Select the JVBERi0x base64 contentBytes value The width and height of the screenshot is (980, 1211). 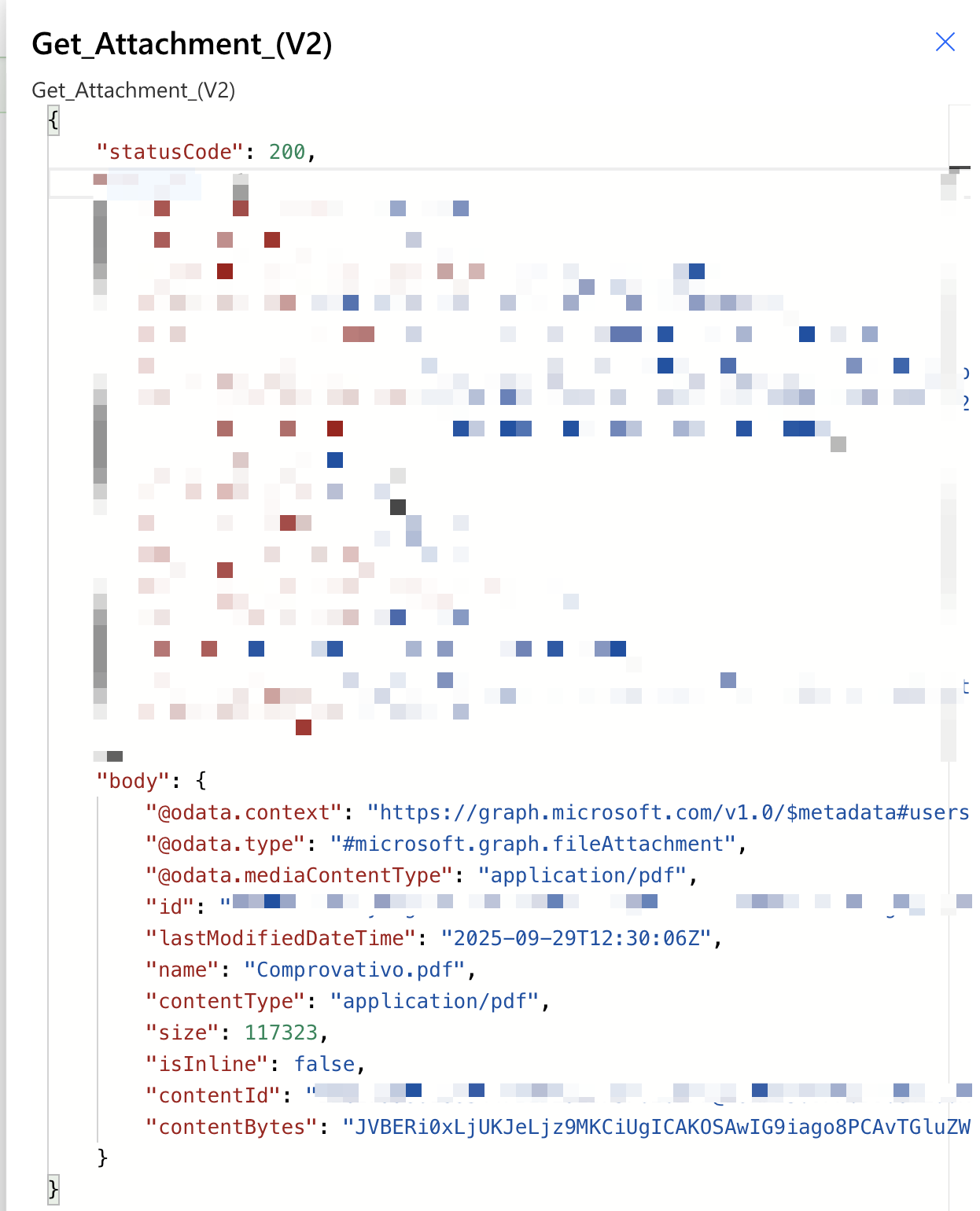tap(657, 1127)
